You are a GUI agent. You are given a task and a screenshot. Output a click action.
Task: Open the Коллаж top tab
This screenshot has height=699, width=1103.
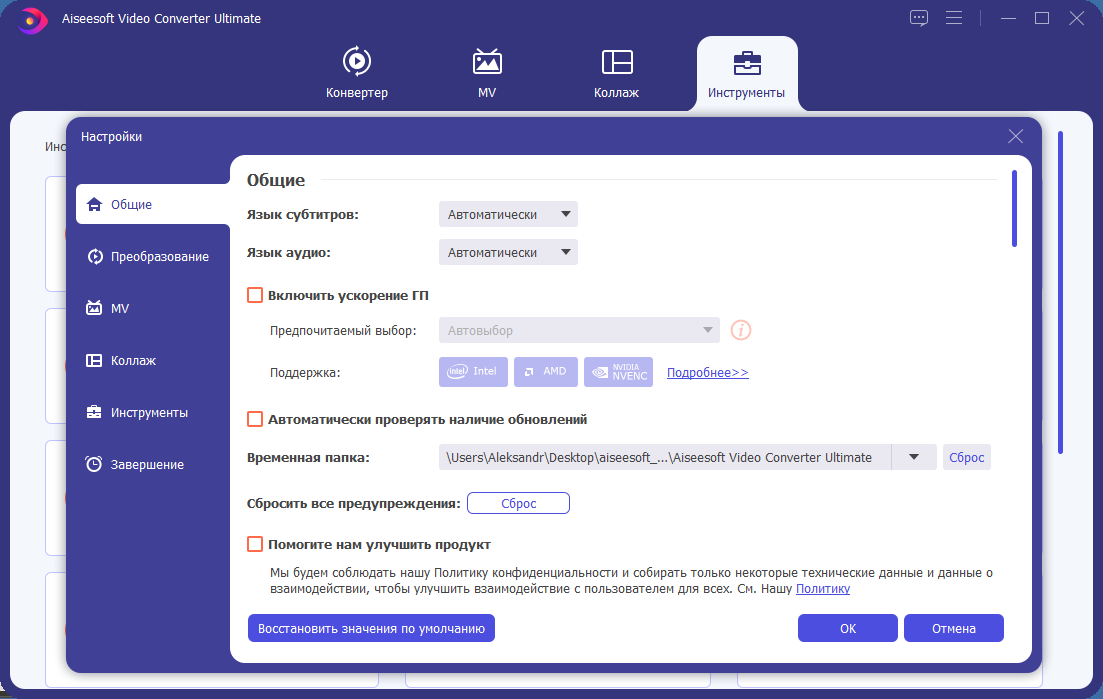(x=617, y=73)
